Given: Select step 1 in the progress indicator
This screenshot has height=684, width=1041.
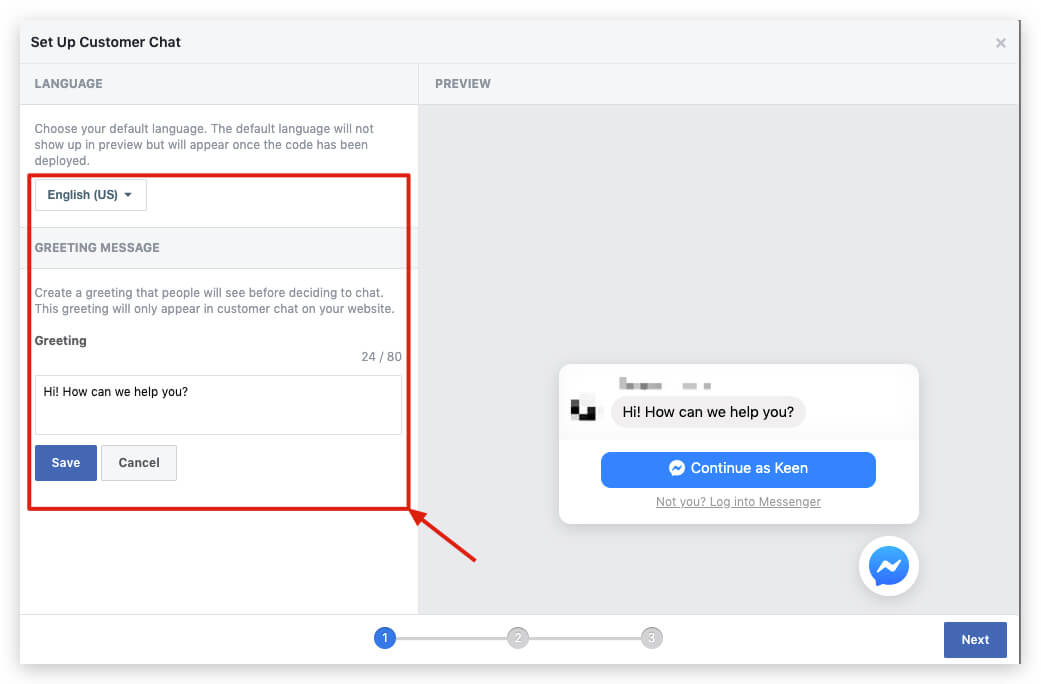Looking at the screenshot, I should [385, 638].
